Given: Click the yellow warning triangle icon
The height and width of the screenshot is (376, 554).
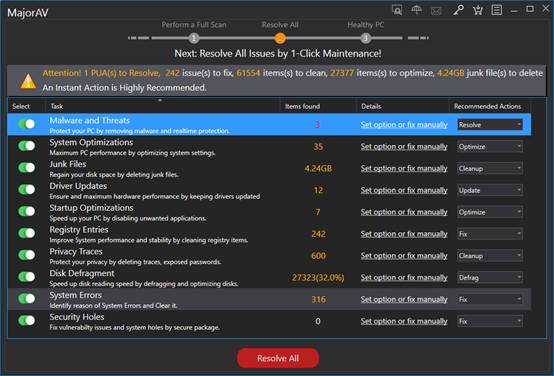Looking at the screenshot, I should point(28,81).
